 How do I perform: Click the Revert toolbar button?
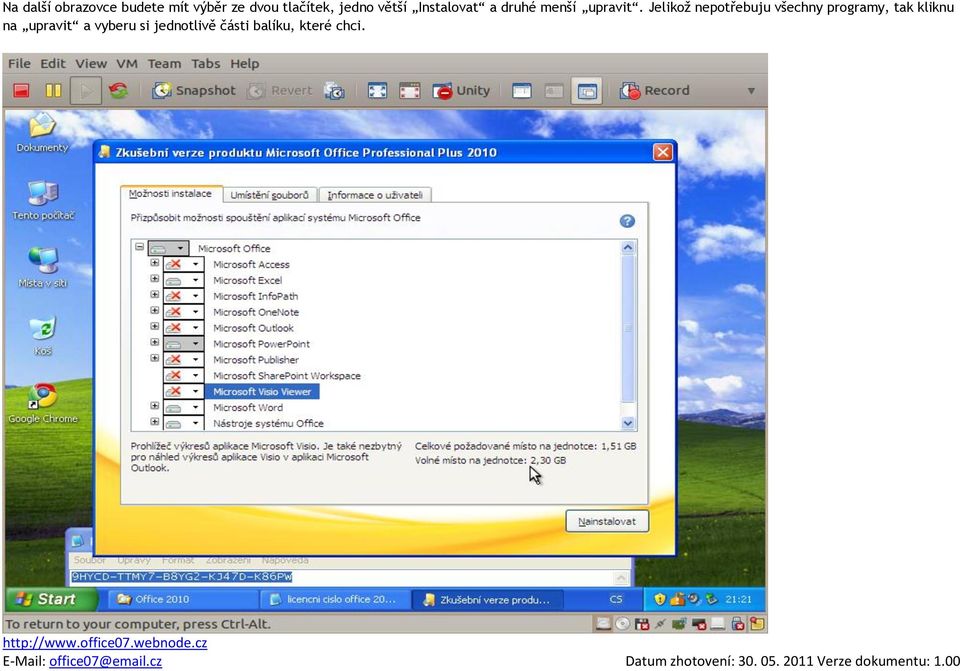280,91
